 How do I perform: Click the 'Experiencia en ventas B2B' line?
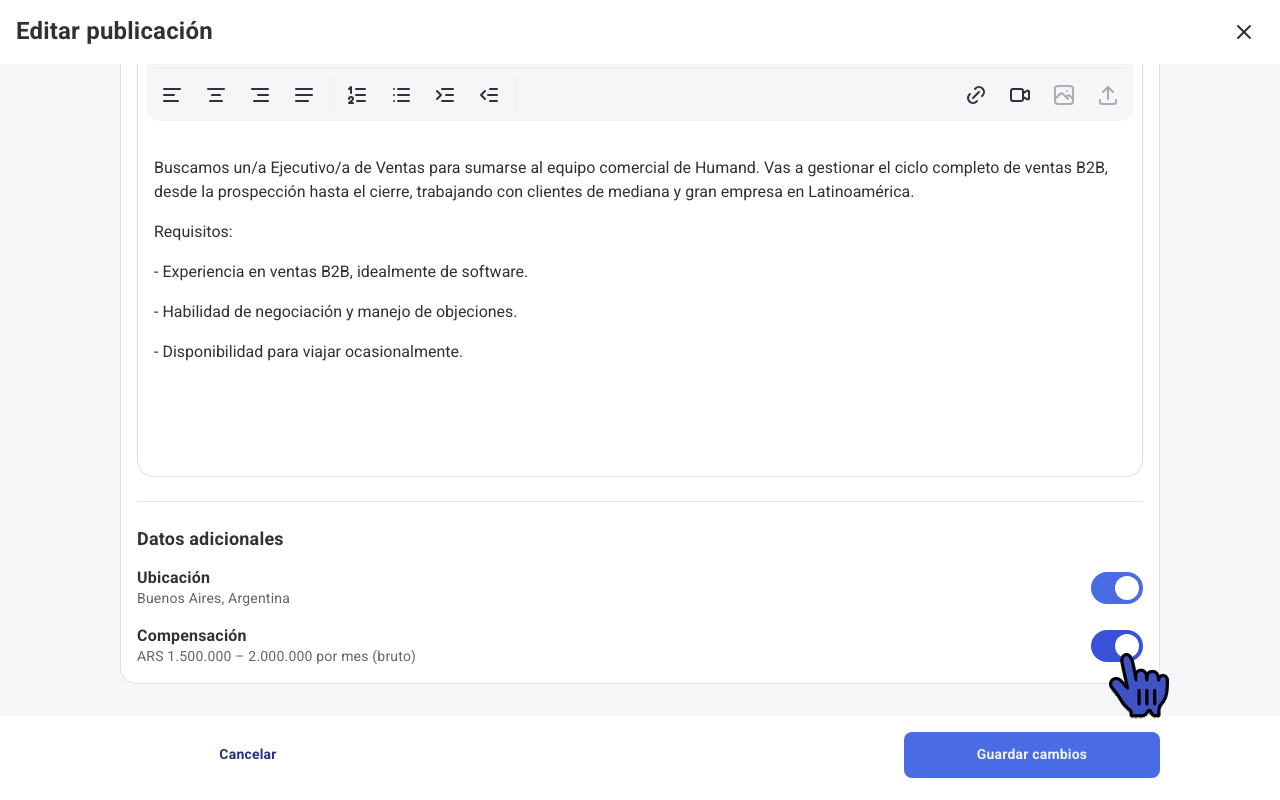(341, 272)
